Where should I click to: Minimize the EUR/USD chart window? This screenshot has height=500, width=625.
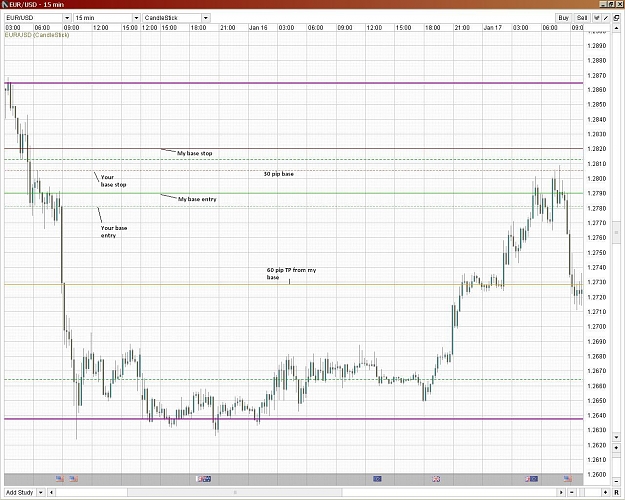tap(603, 4)
